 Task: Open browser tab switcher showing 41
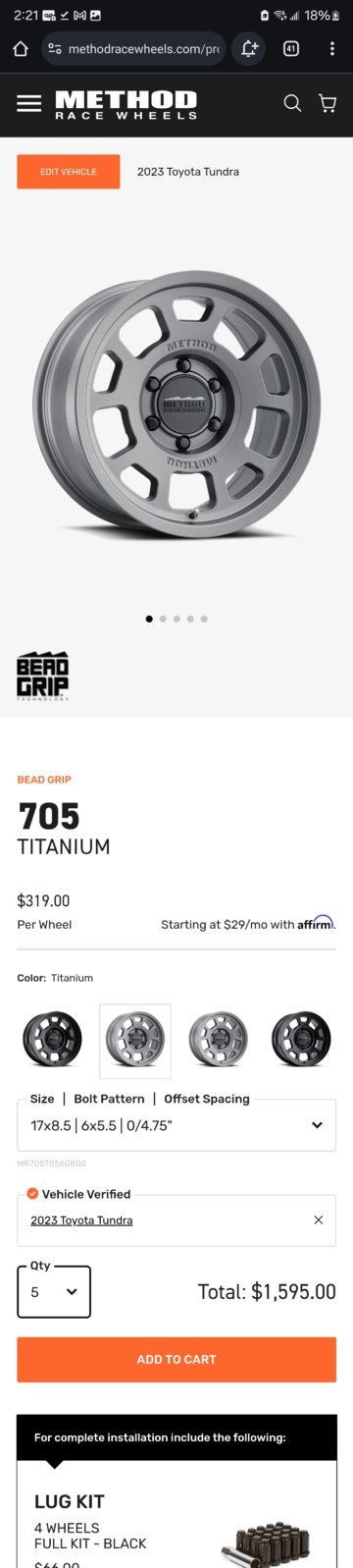point(291,48)
